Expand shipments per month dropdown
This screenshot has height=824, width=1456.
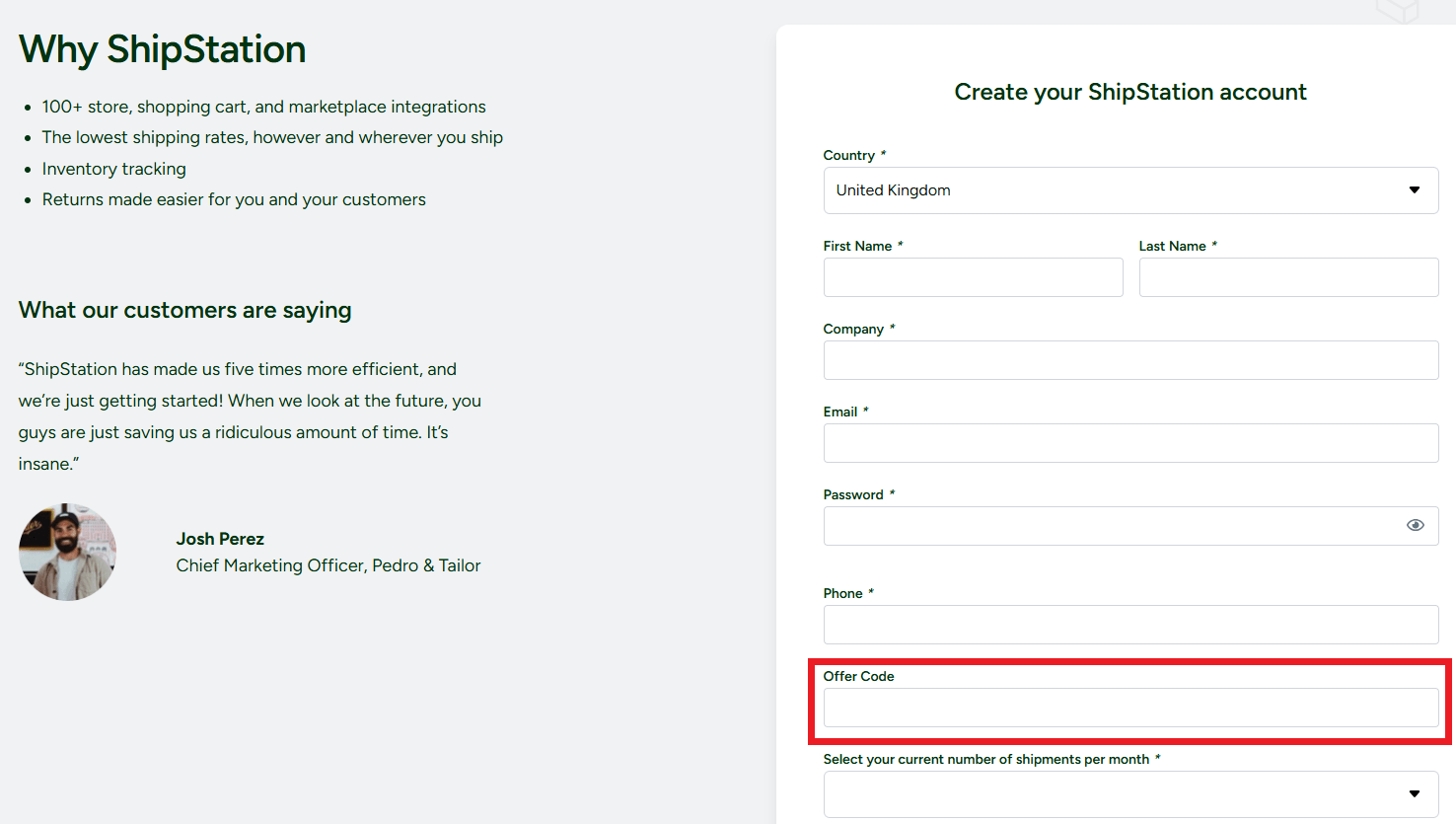point(1130,794)
